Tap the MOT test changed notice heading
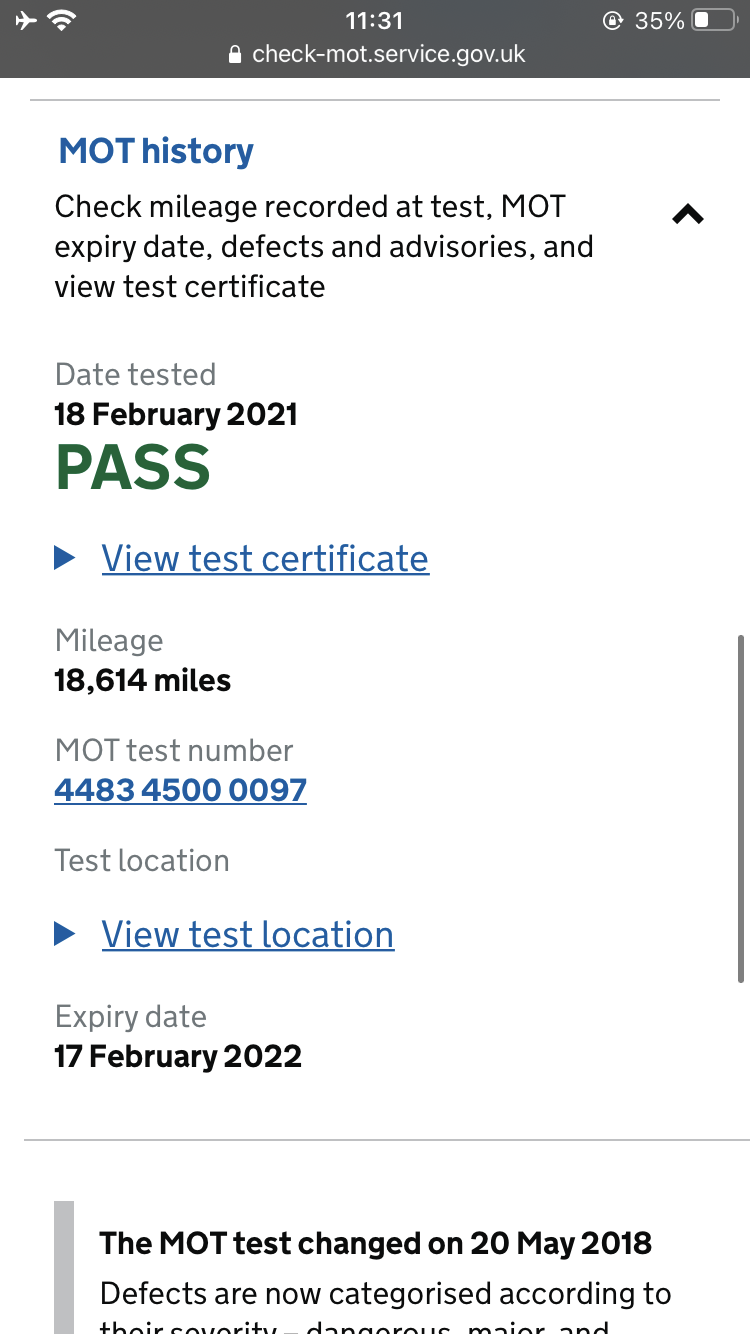Screen dimensions: 750x1334 376,1243
